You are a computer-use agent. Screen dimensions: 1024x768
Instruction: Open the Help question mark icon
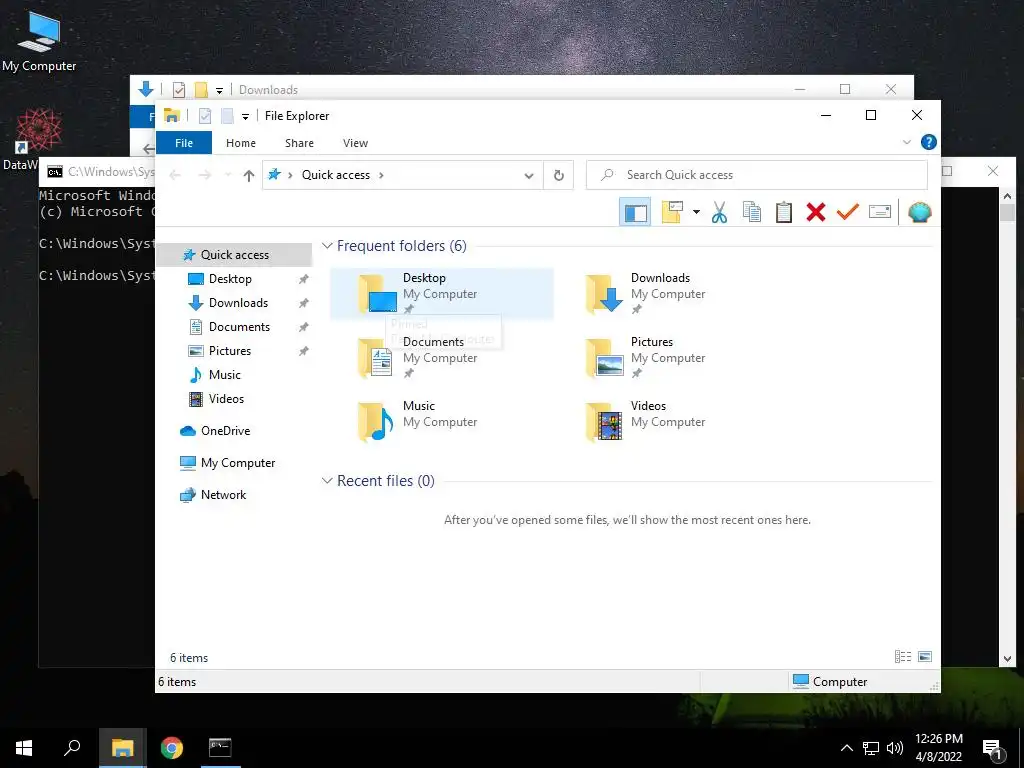coord(929,142)
